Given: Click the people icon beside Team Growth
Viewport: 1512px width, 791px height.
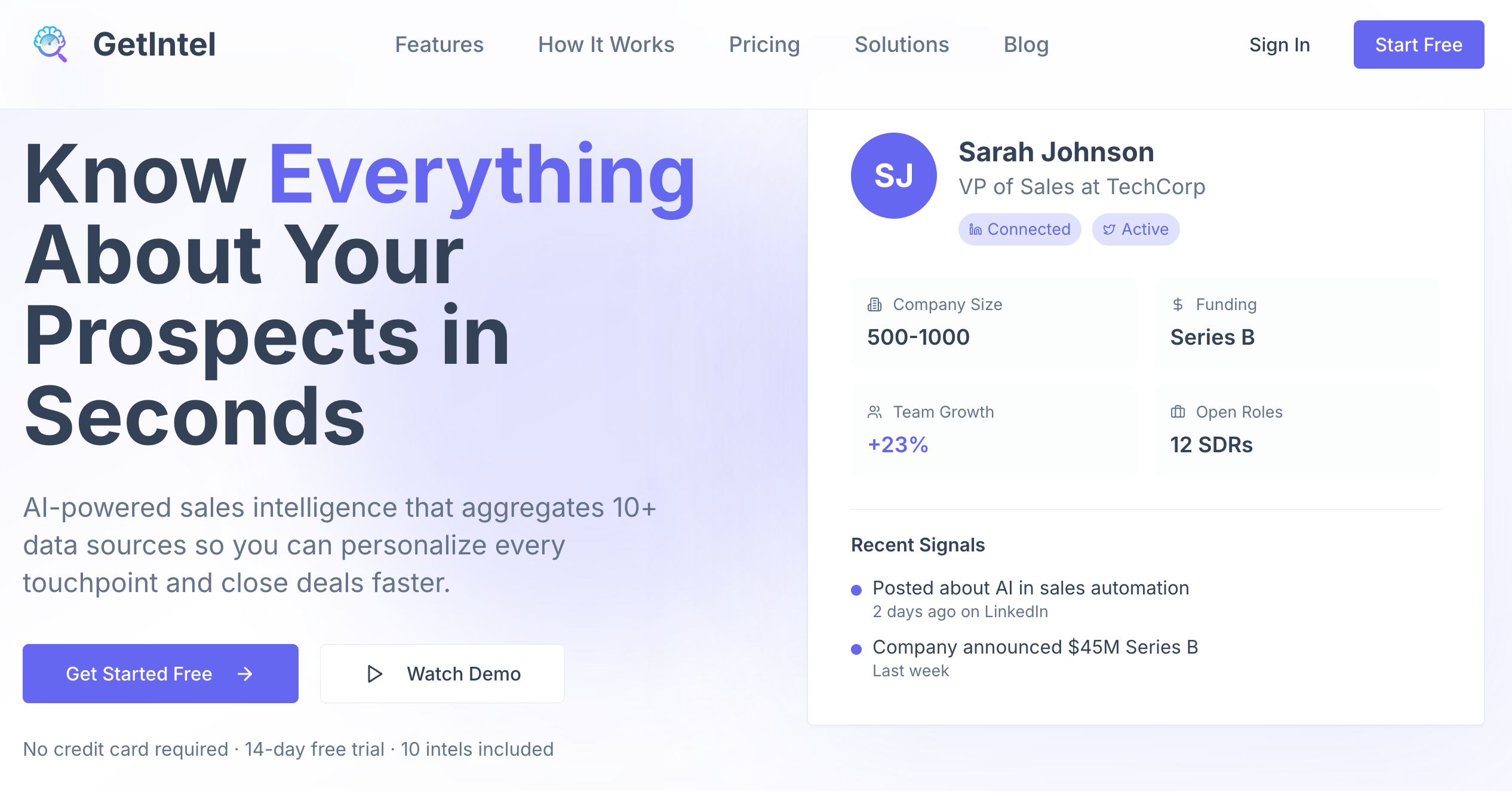Looking at the screenshot, I should coord(875,412).
